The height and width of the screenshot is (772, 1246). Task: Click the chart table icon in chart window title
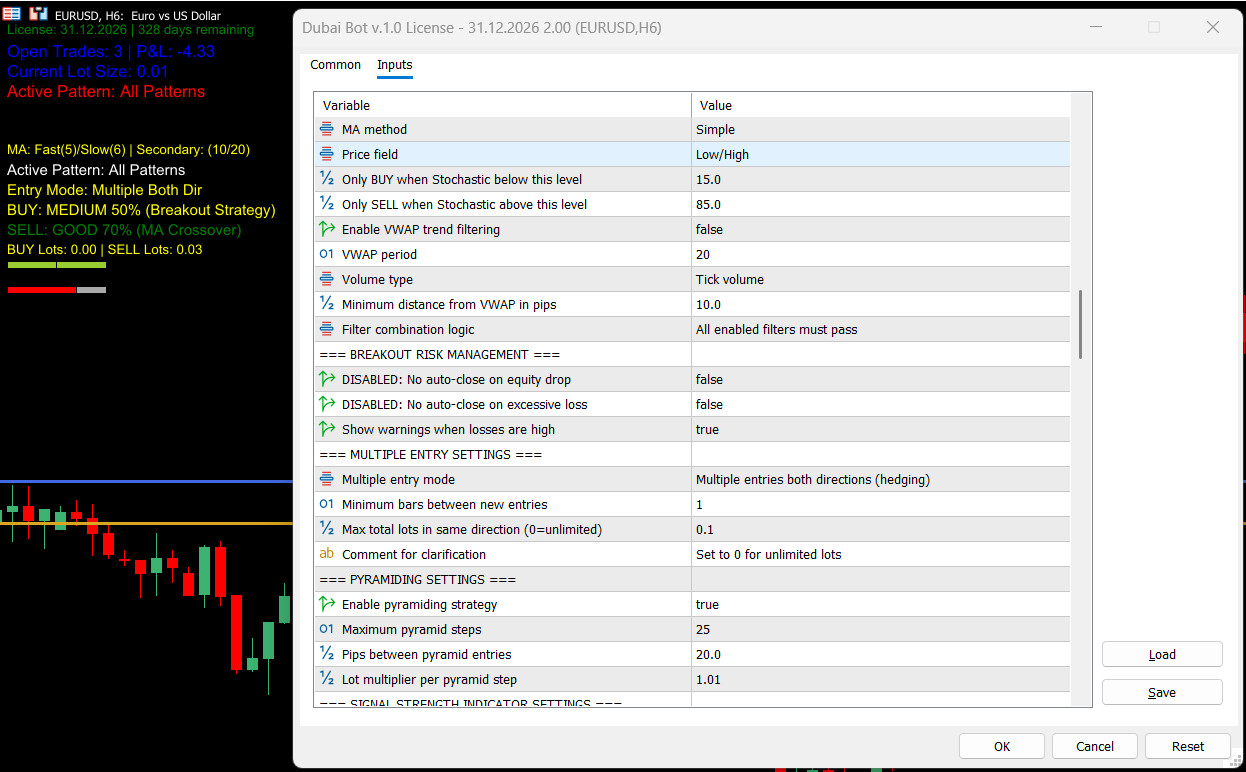pyautogui.click(x=11, y=14)
